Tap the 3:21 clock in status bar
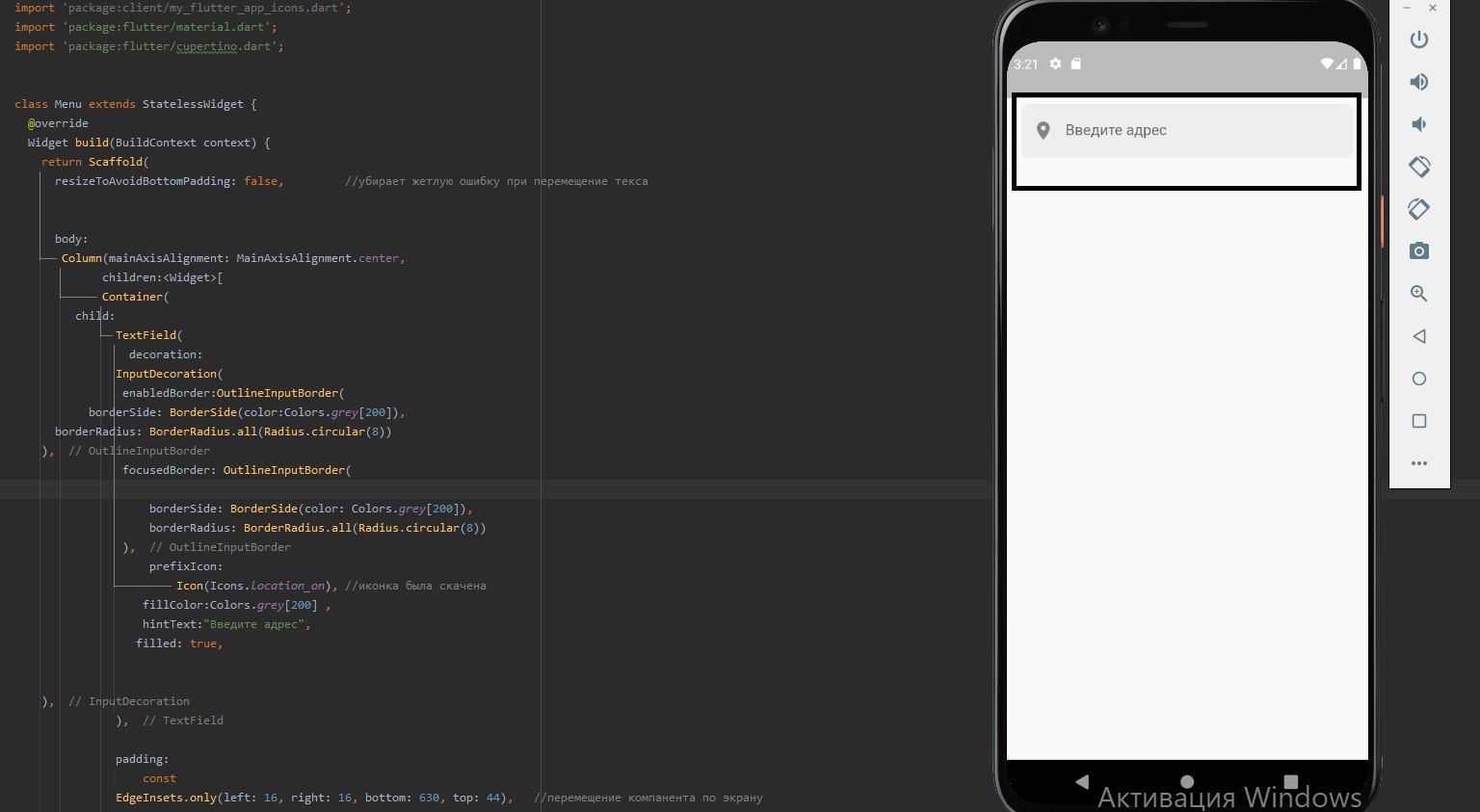 point(1026,65)
